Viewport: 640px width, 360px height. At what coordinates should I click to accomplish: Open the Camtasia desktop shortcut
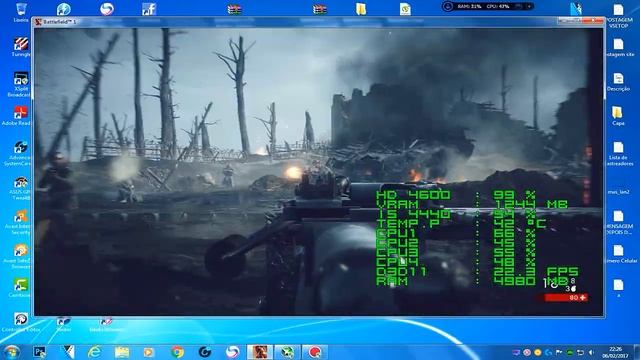20,287
